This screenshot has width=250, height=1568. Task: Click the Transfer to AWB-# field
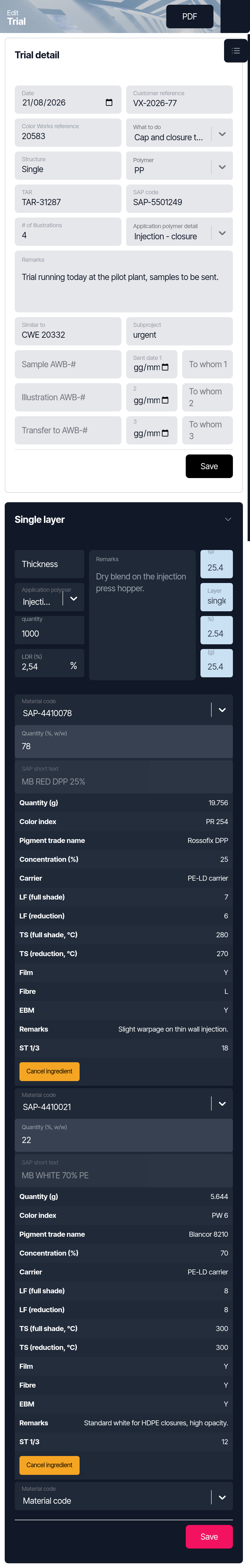(68, 430)
